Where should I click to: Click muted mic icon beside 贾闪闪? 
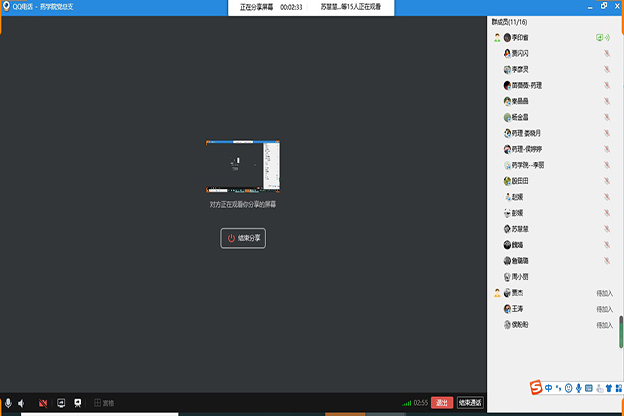pos(606,53)
